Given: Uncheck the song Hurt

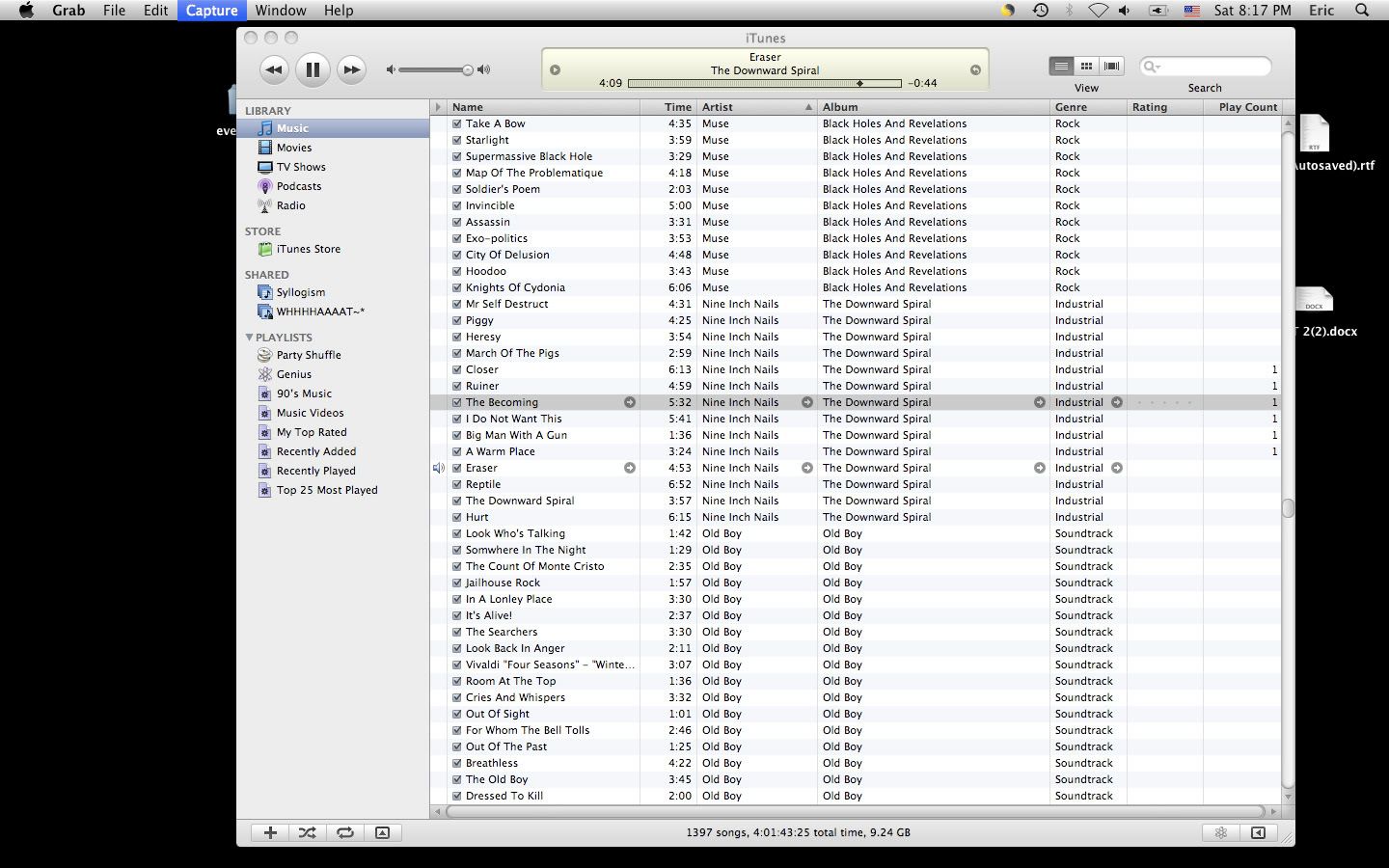Looking at the screenshot, I should (x=457, y=517).
